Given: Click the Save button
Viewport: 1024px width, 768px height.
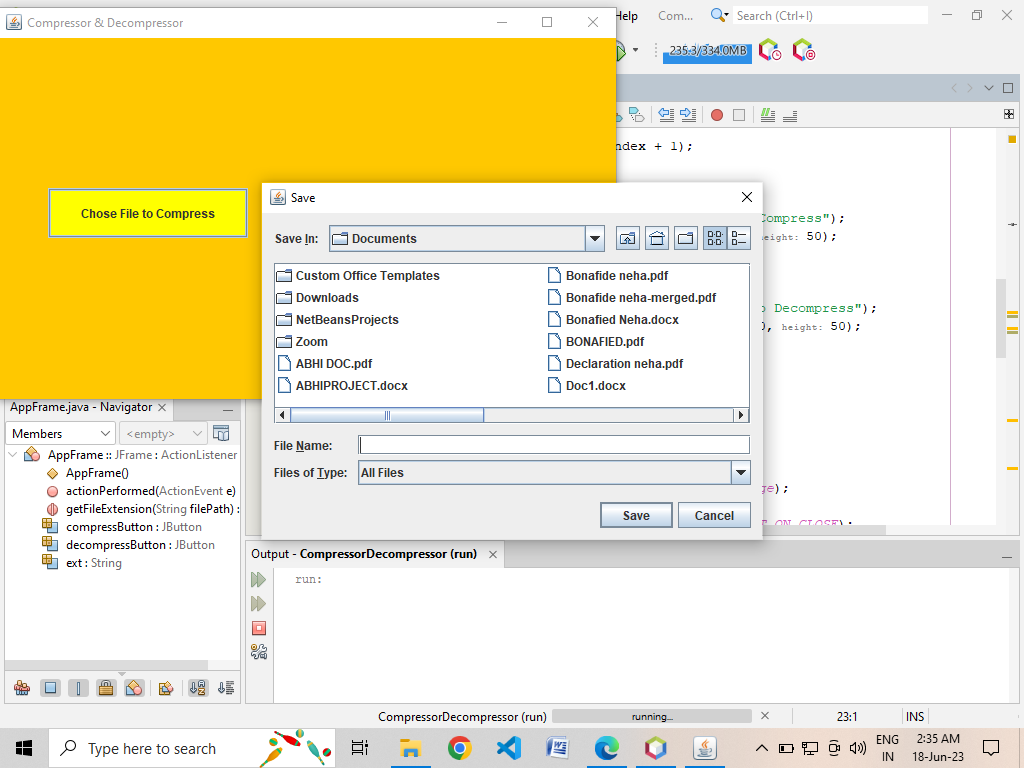Looking at the screenshot, I should 636,515.
